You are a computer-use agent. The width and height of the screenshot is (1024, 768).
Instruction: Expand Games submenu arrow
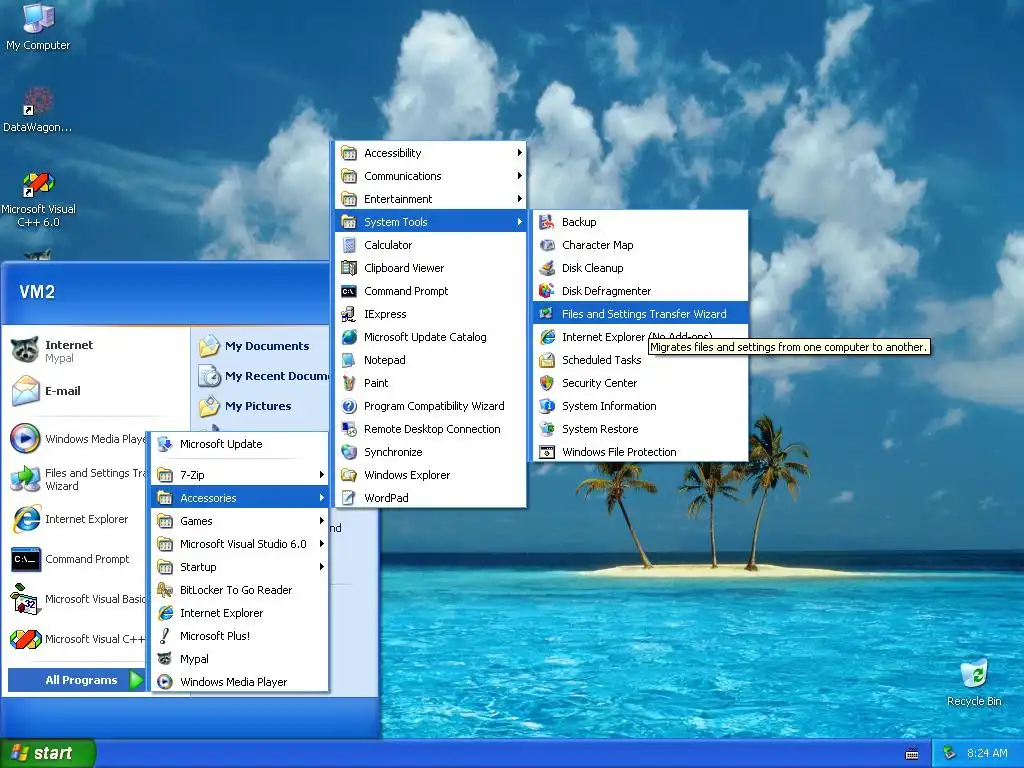(x=322, y=520)
